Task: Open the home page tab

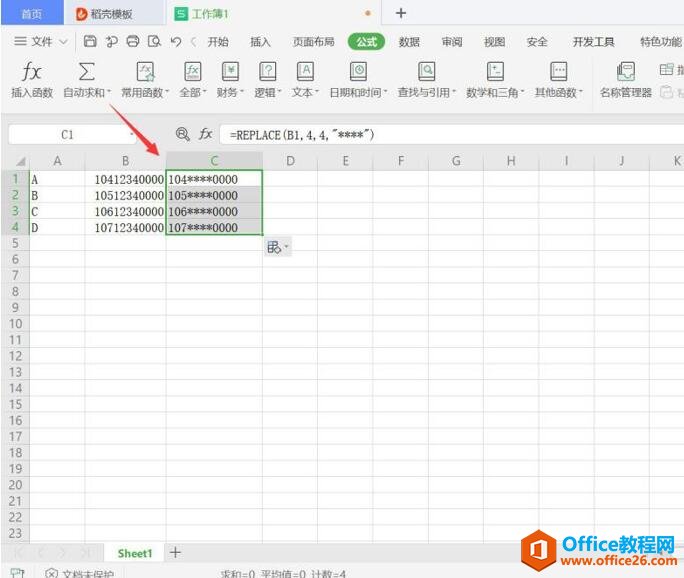Action: pos(32,14)
